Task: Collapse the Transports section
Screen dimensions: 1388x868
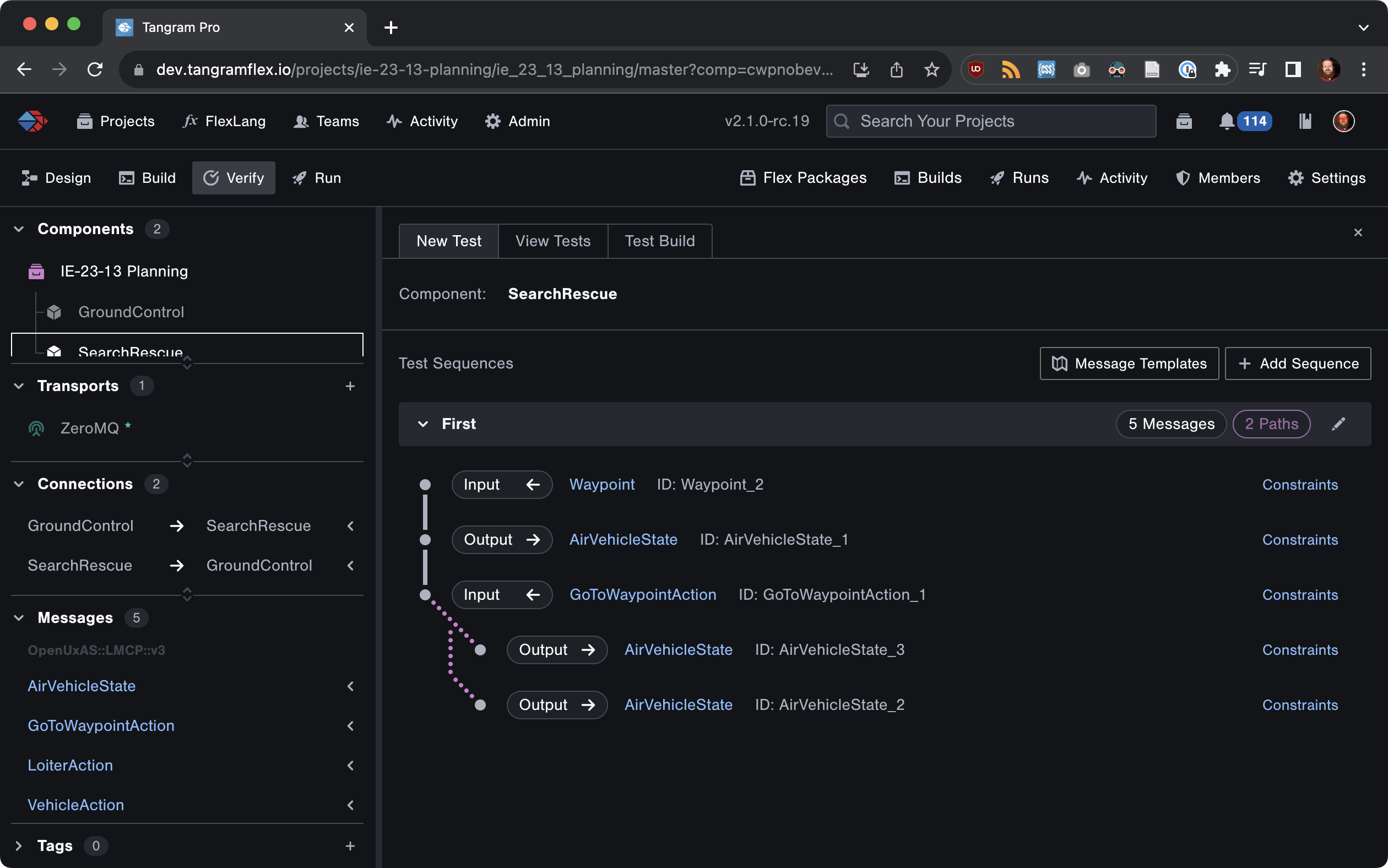Action: click(x=18, y=386)
